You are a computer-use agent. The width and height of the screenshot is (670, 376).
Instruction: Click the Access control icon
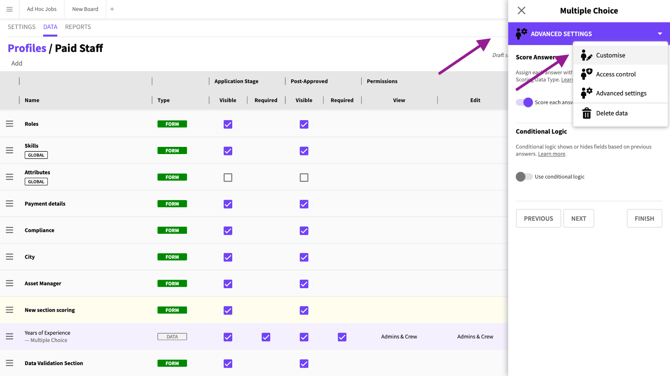(x=586, y=74)
